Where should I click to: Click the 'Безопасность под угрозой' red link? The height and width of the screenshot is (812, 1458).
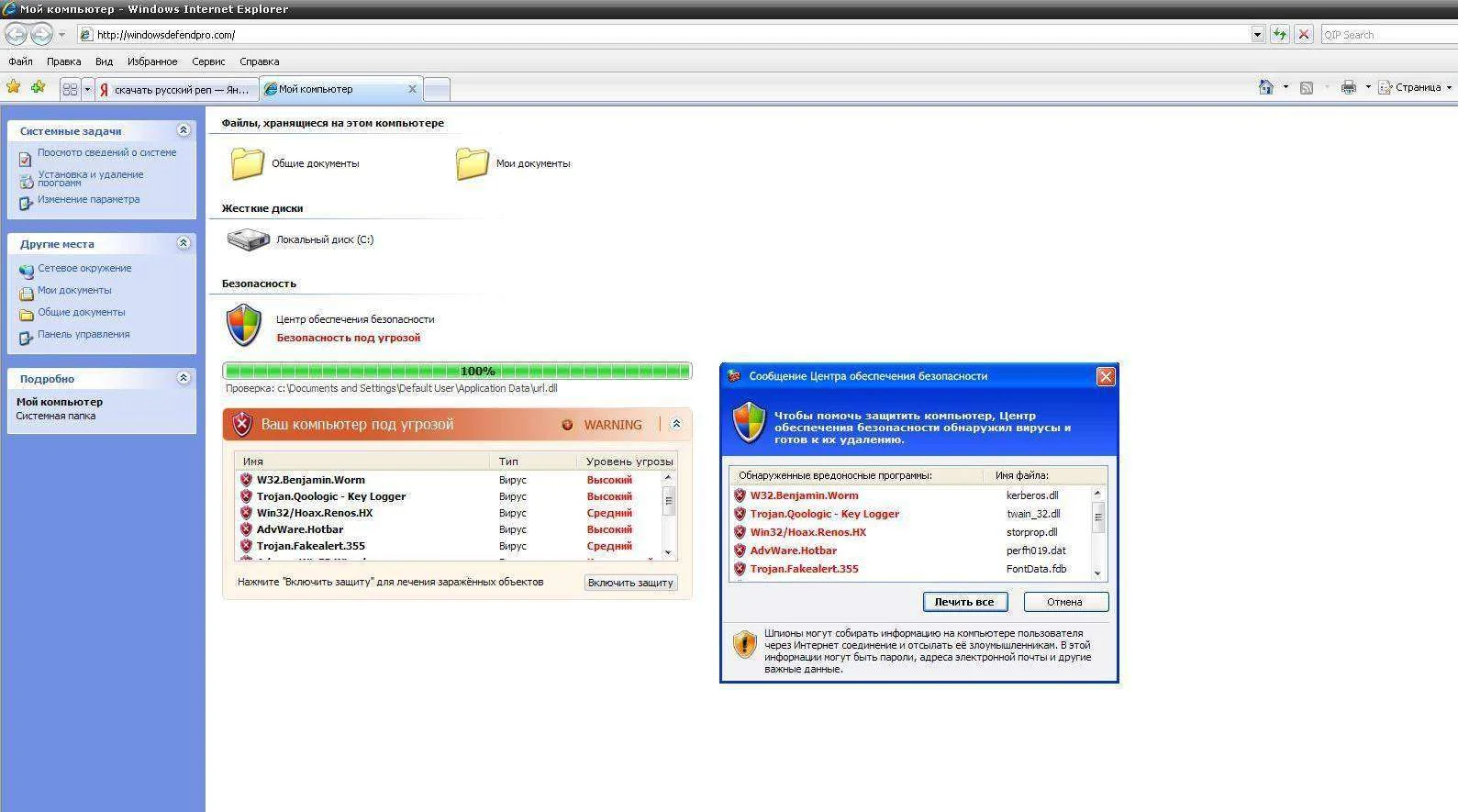coord(349,338)
